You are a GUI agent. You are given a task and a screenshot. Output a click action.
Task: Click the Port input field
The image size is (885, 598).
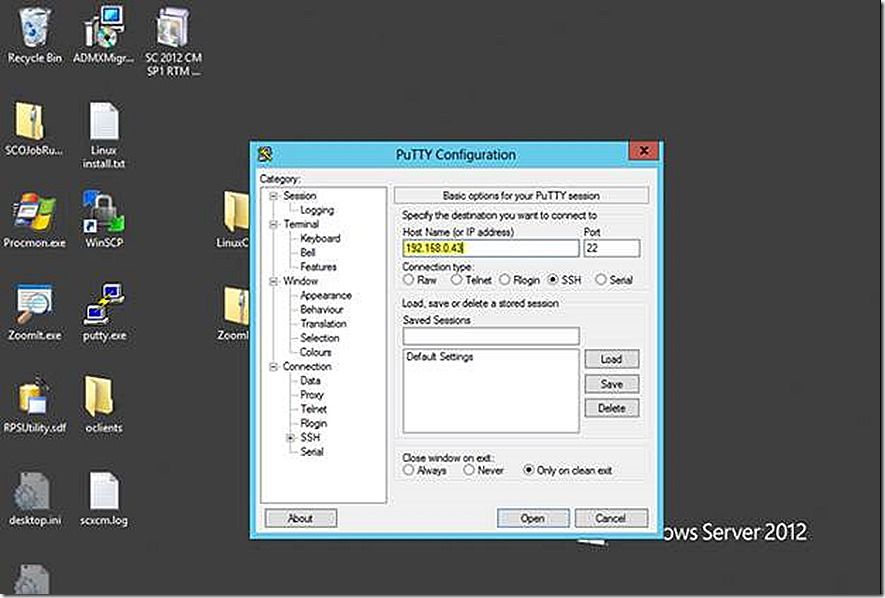612,248
